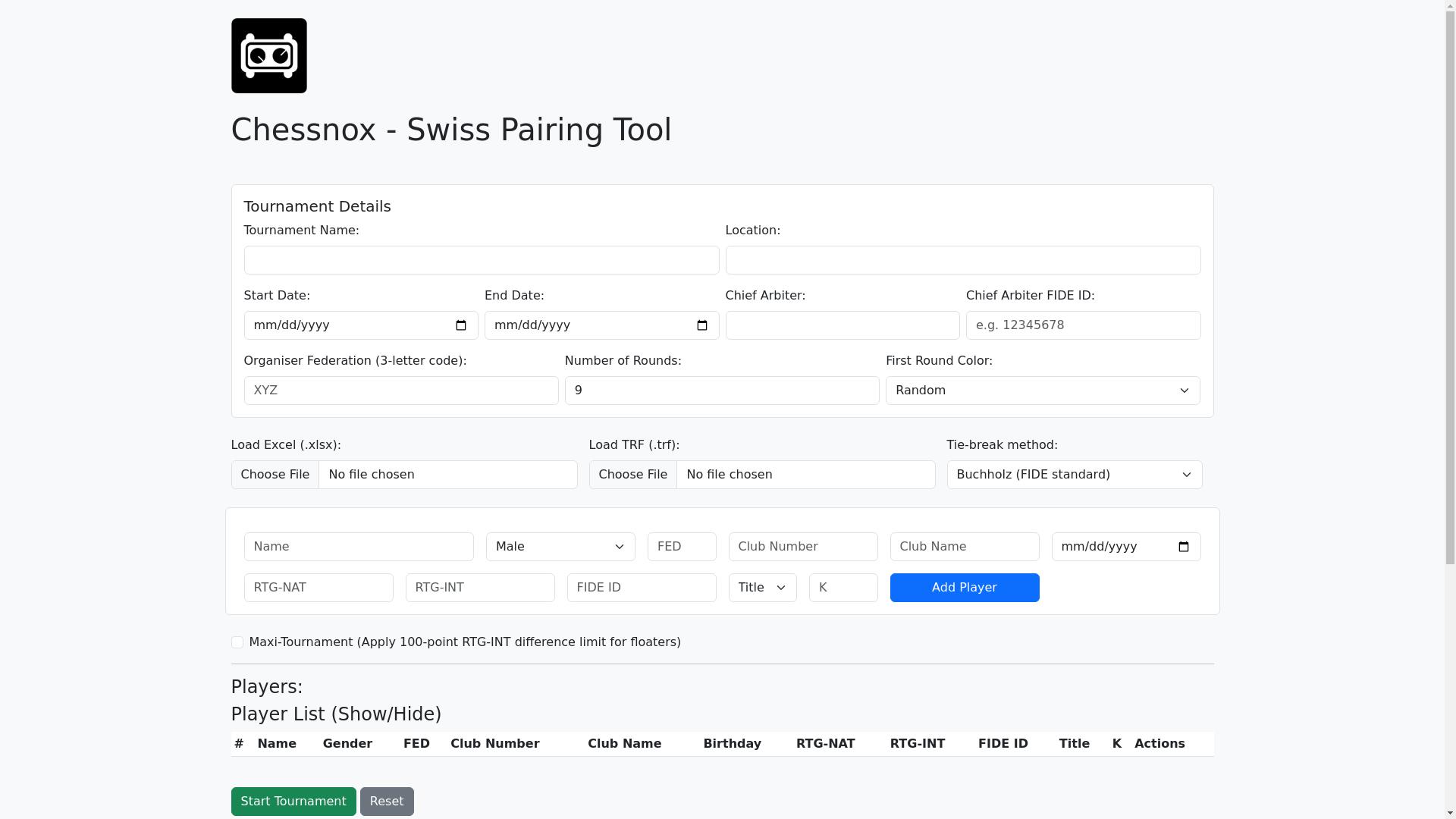Click the Maxi-Tournament checkbox label text
Viewport: 1456px width, 819px height.
[x=465, y=642]
